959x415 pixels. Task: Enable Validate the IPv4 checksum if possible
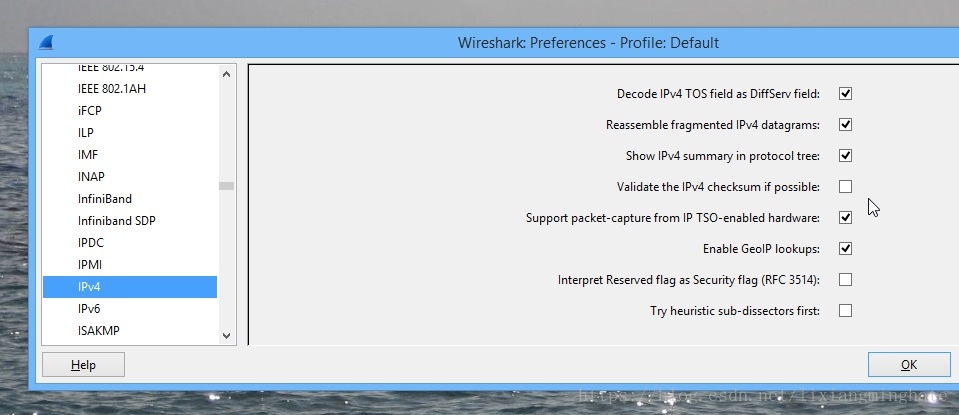[845, 186]
